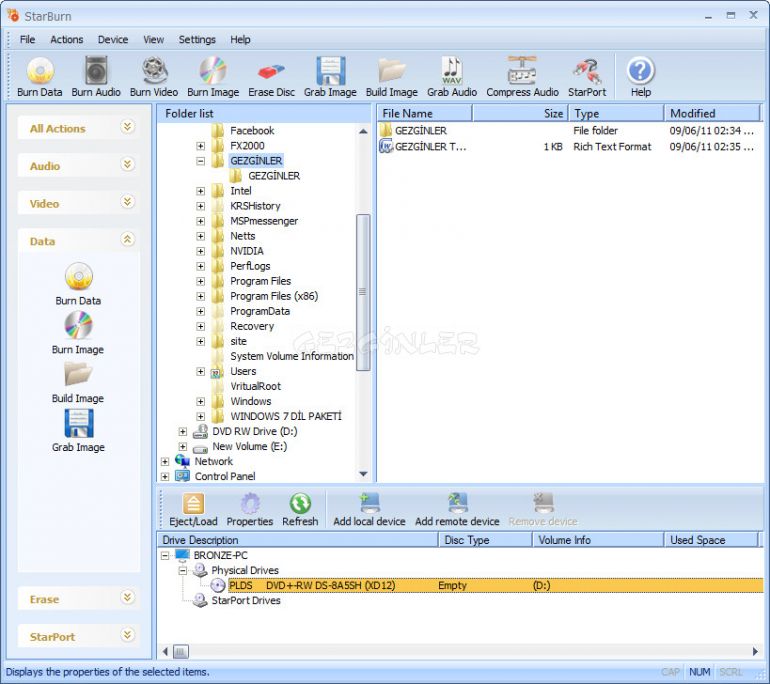Open the Compress Audio tool
Screen dimensions: 770x684
coord(522,77)
